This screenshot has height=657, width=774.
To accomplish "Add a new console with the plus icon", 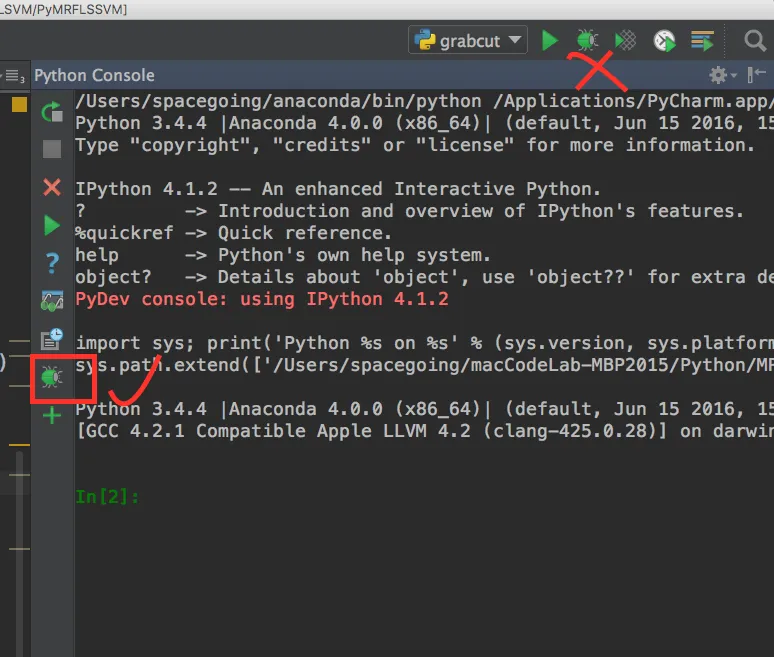I will 52,415.
